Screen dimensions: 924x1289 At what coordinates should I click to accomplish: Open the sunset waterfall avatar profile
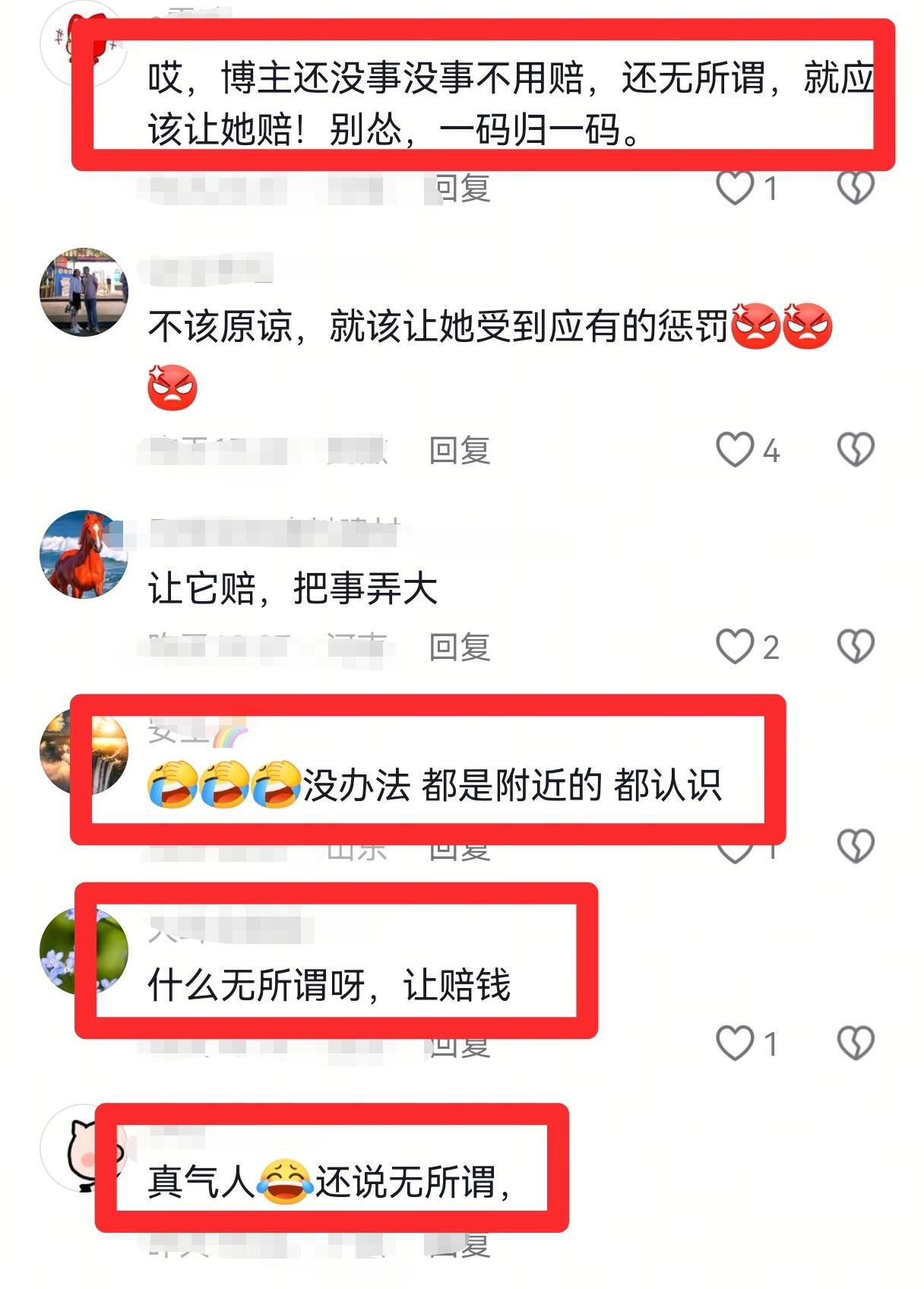84,752
